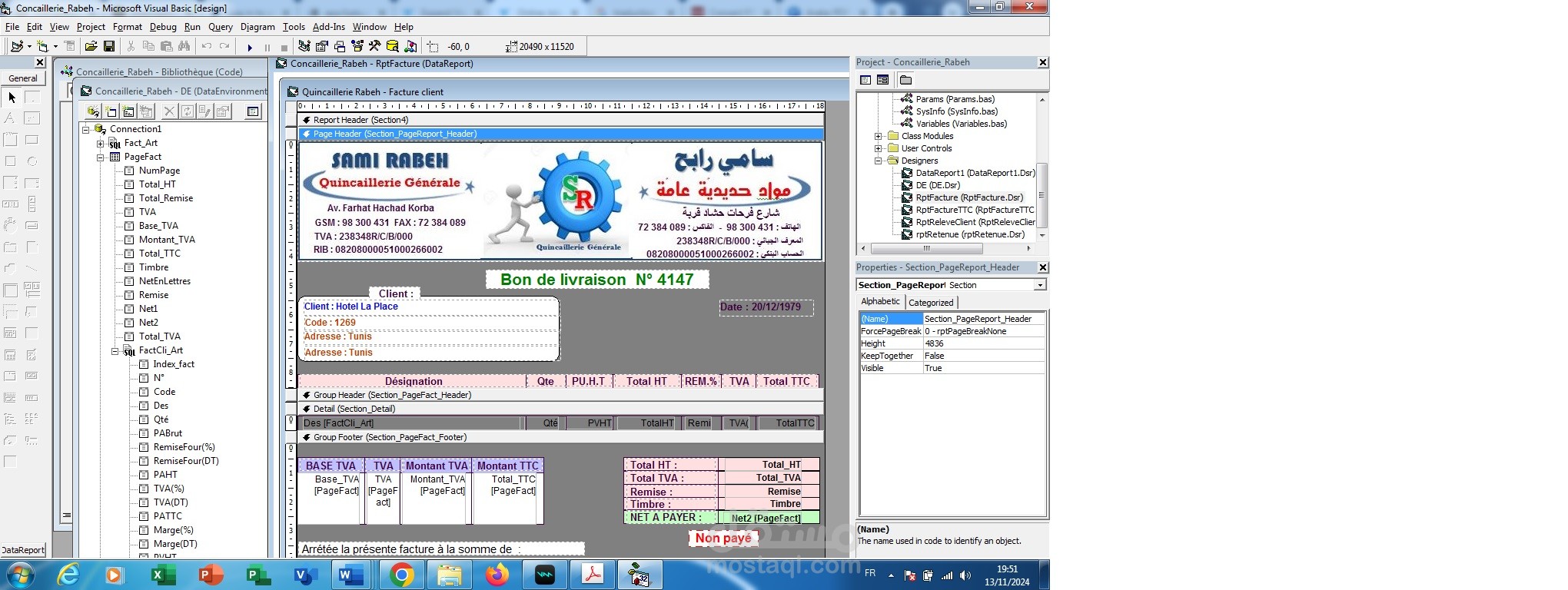Click the ForcePageBreak property value
1568x590 pixels.
(984, 331)
